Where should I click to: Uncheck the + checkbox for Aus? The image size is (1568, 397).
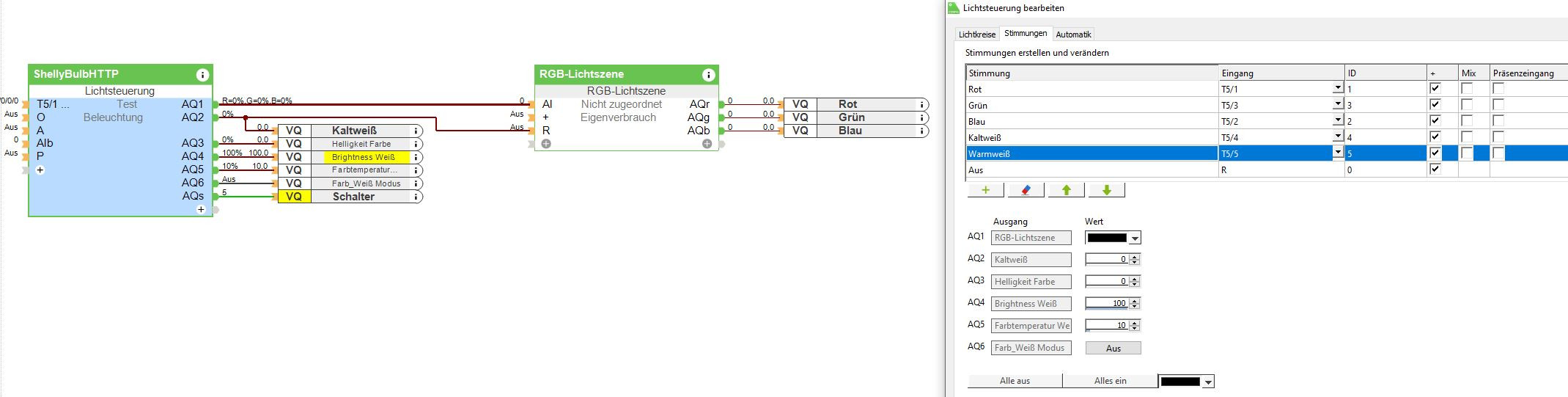1435,169
